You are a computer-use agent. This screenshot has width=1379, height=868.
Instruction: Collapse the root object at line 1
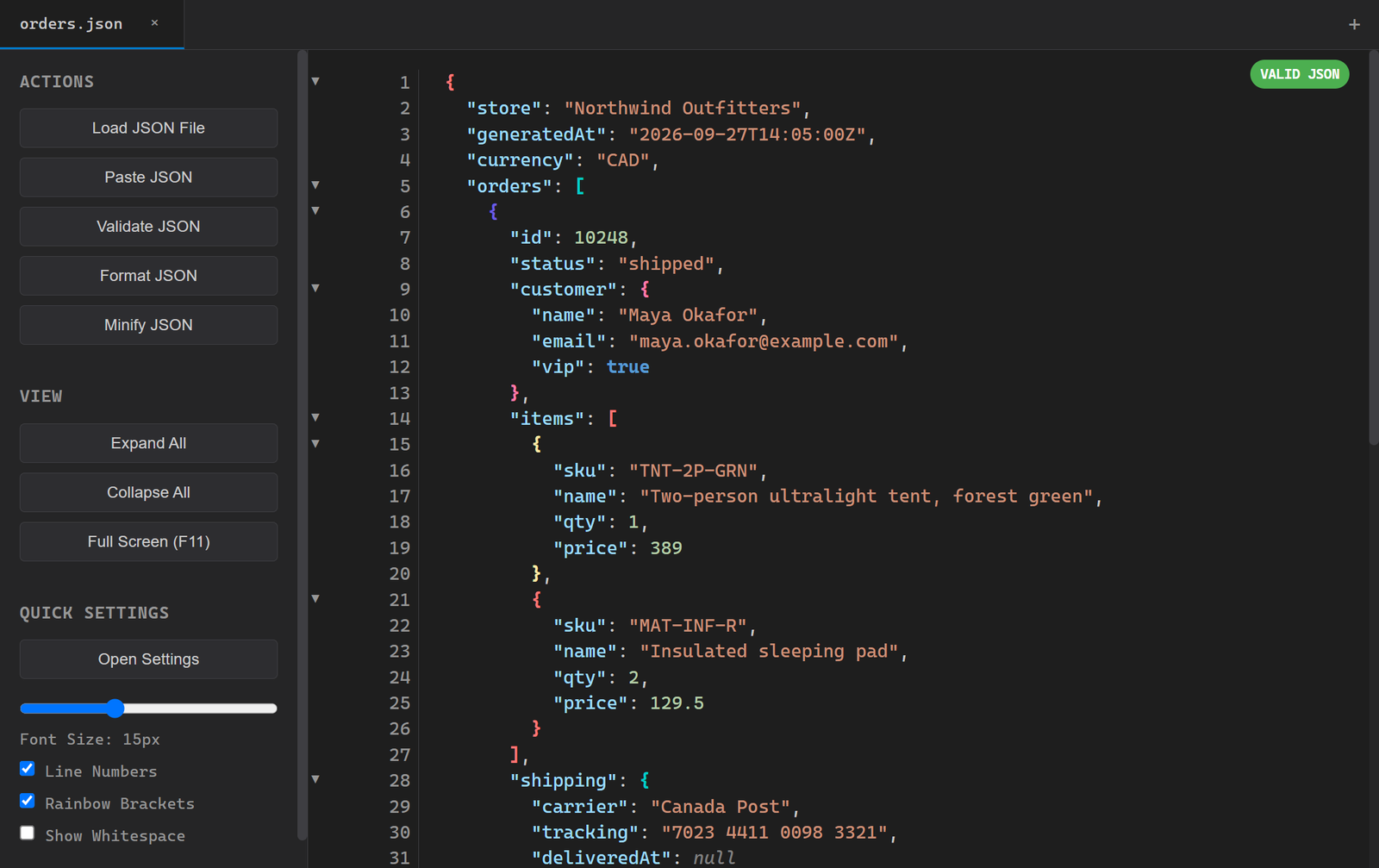pyautogui.click(x=315, y=81)
